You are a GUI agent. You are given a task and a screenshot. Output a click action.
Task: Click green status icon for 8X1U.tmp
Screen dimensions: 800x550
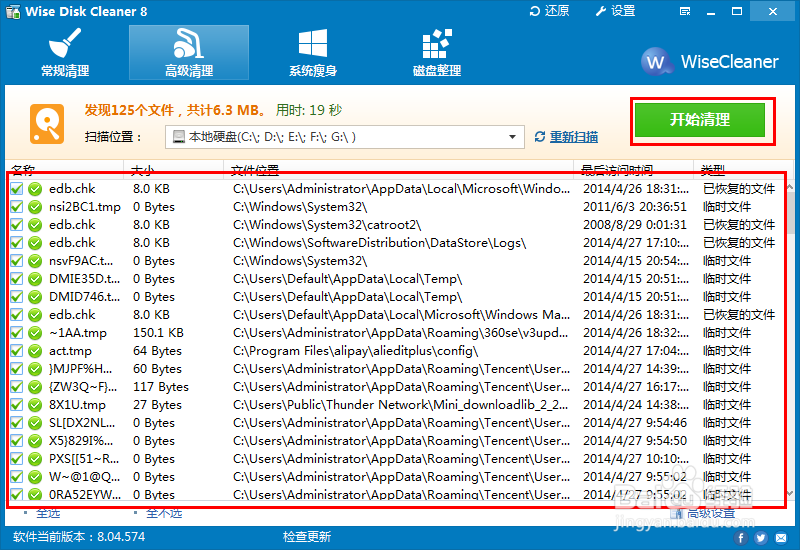(35, 405)
